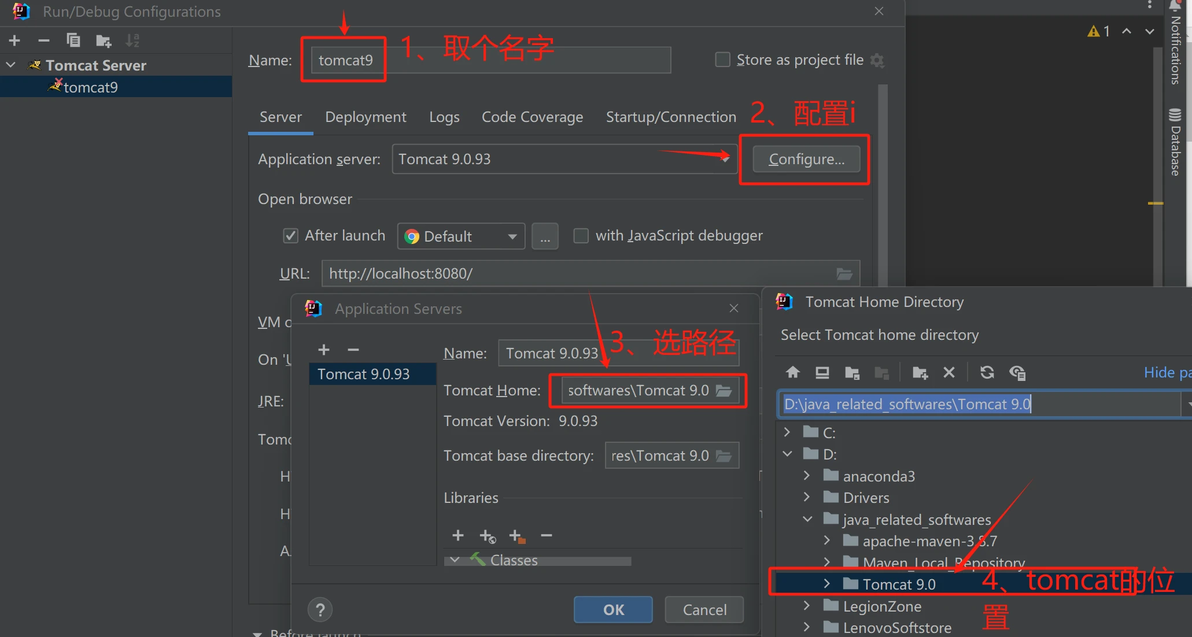The image size is (1192, 637).
Task: Select Tomcat 9.0.93 in server list
Action: (372, 374)
